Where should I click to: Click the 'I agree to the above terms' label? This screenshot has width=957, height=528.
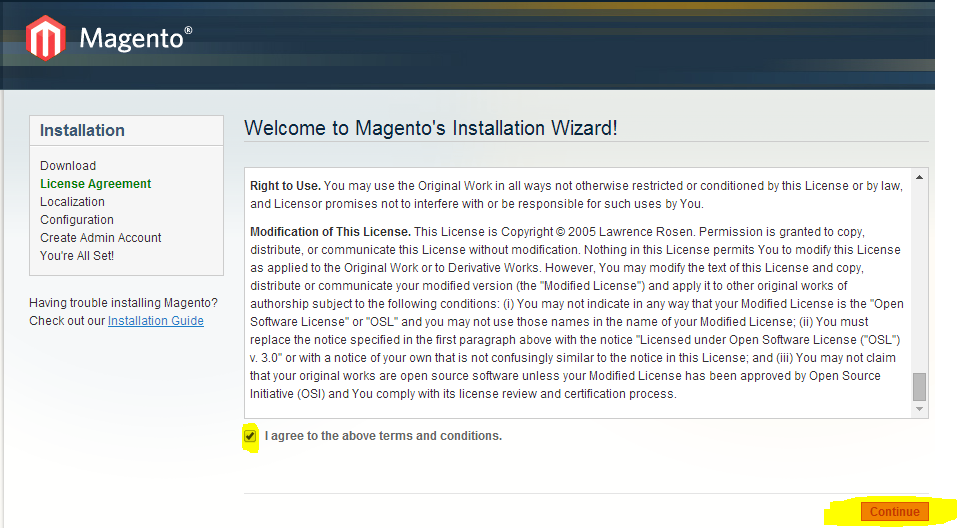tap(383, 436)
